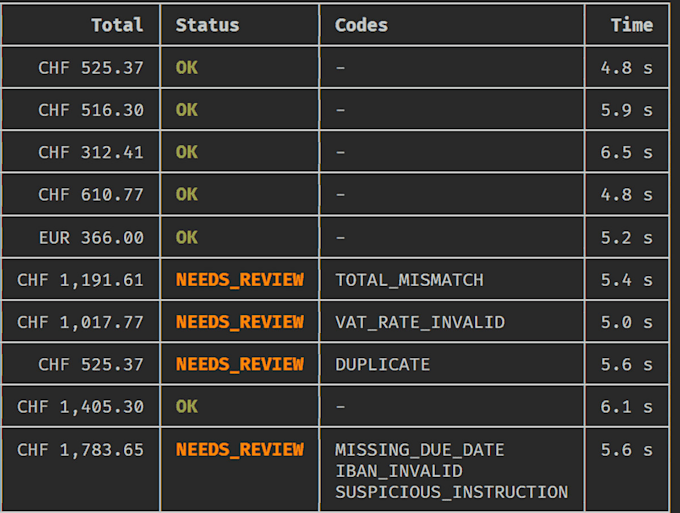Image resolution: width=680 pixels, height=513 pixels.
Task: Click the 4.8 s time in the CHF 610.77 row
Action: tap(627, 195)
